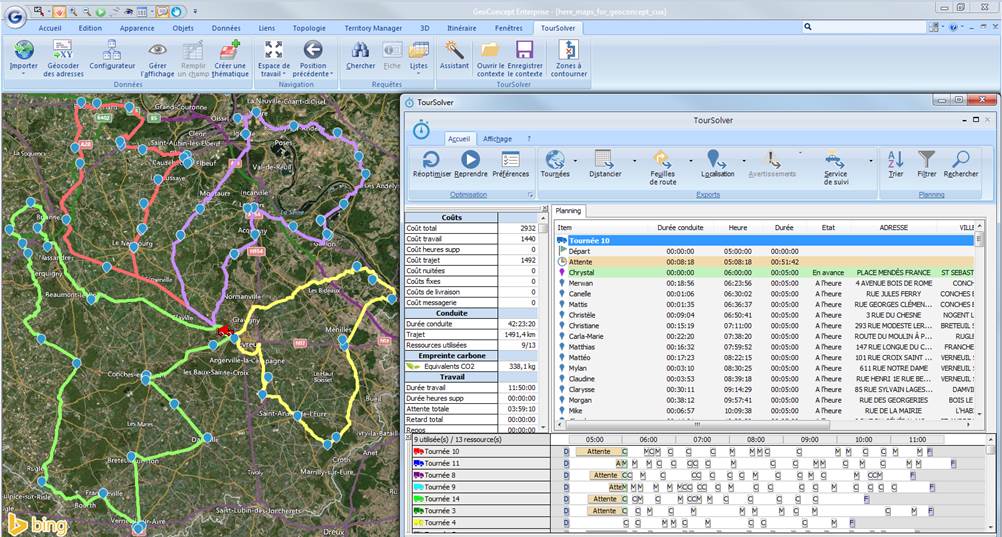Open the Données ribbon tab
This screenshot has width=1002, height=537.
click(x=226, y=28)
